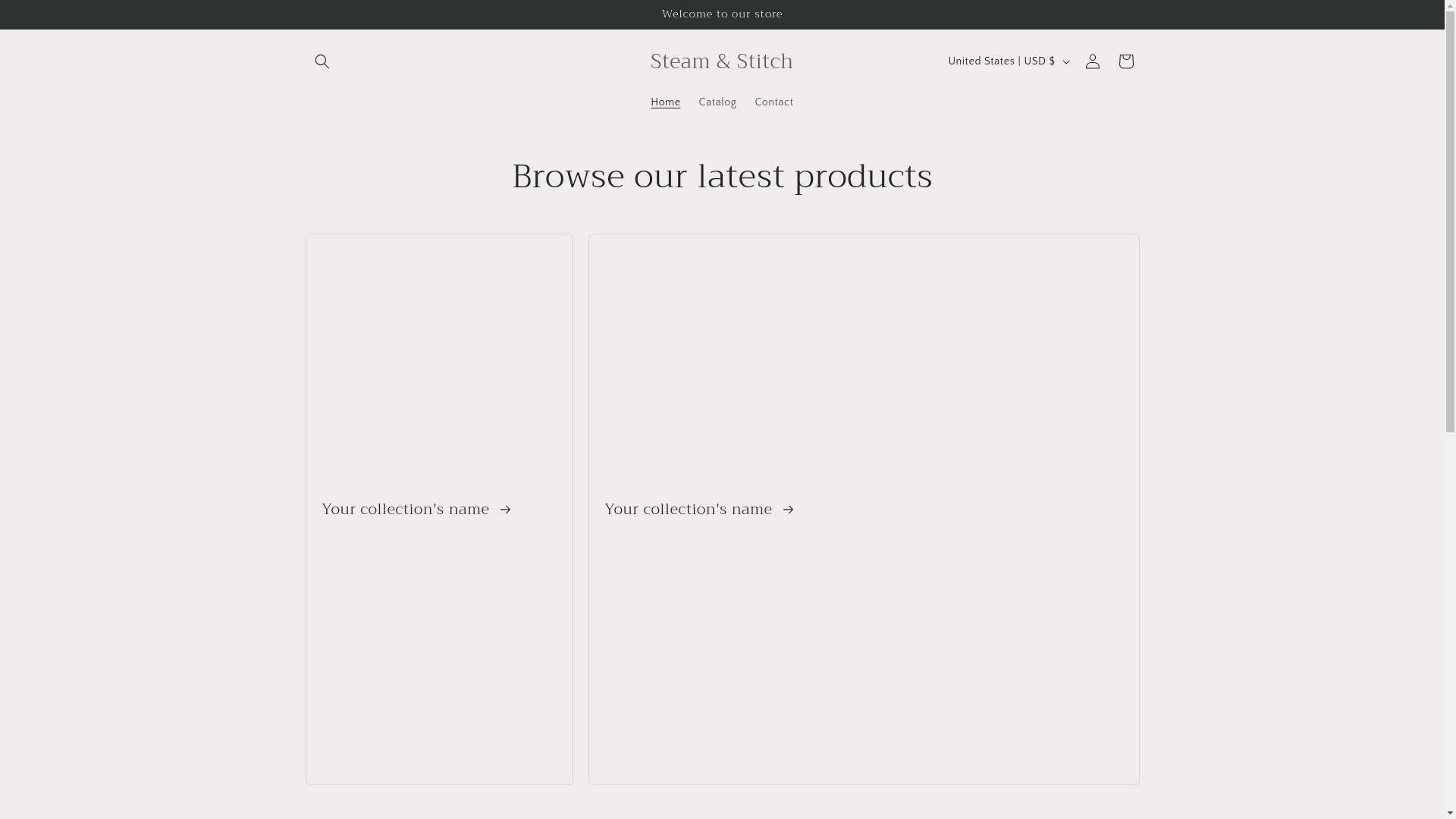Click 'Welcome to our store' announcement bar
This screenshot has width=1456, height=819.
tap(722, 14)
